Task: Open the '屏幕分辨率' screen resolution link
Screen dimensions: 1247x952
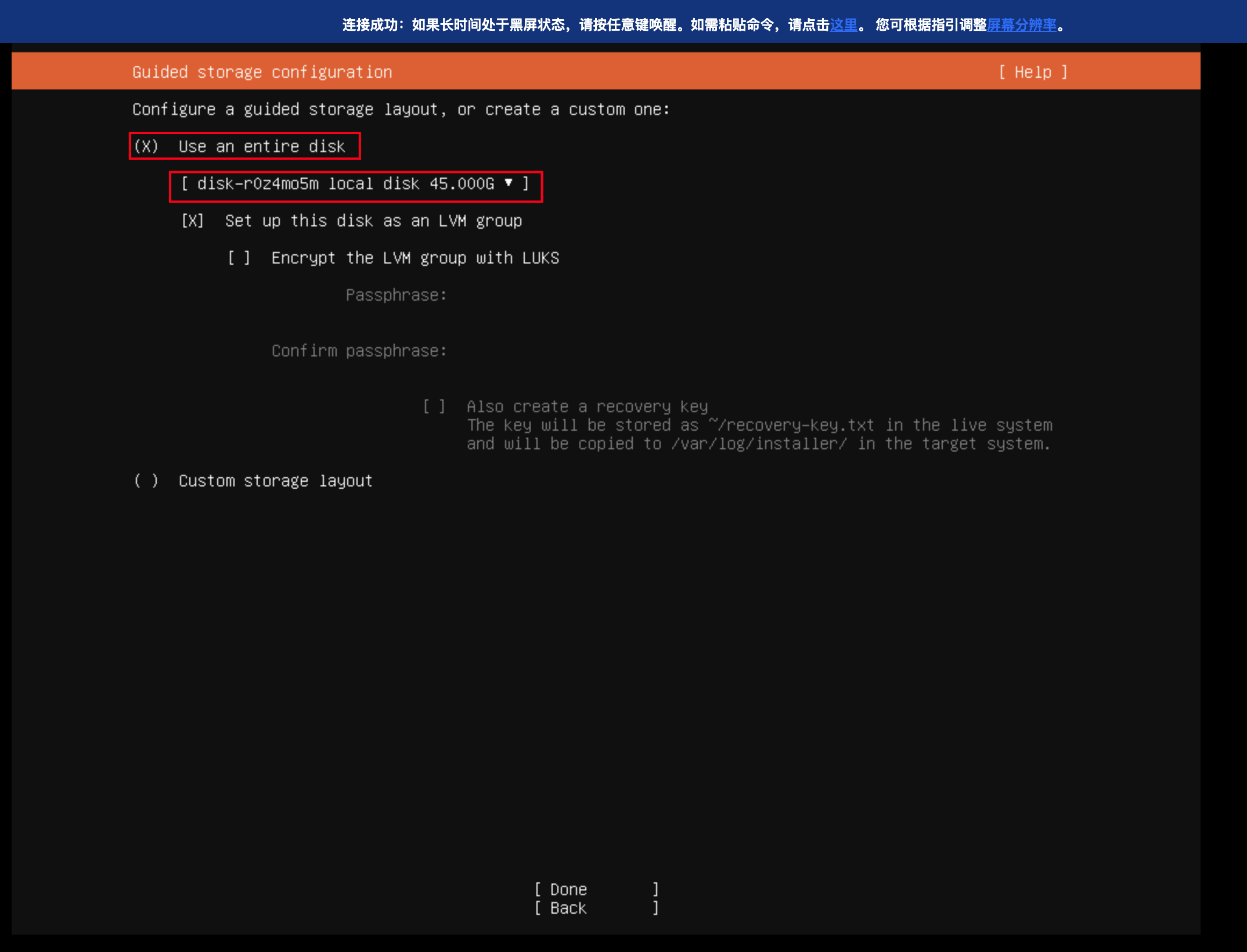Action: pos(1021,25)
